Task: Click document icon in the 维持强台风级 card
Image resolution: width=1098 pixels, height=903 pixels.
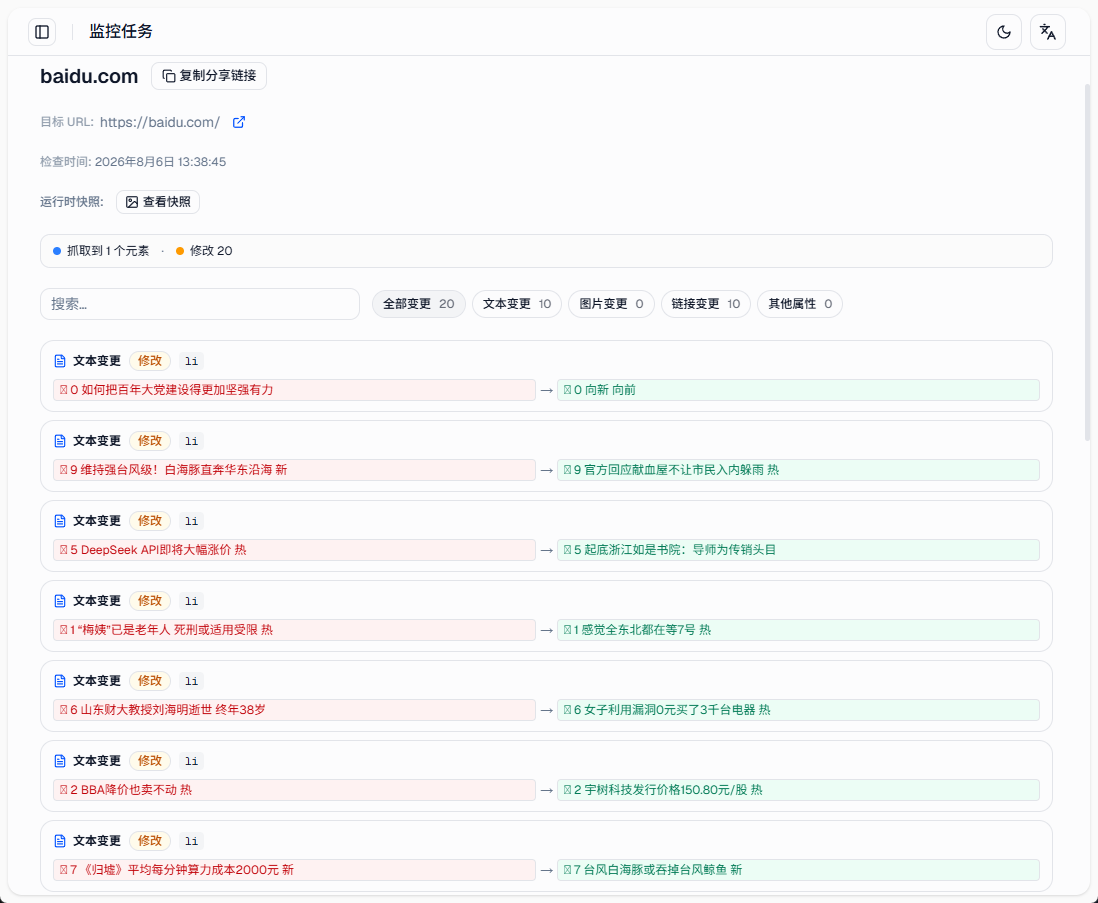Action: coord(60,441)
